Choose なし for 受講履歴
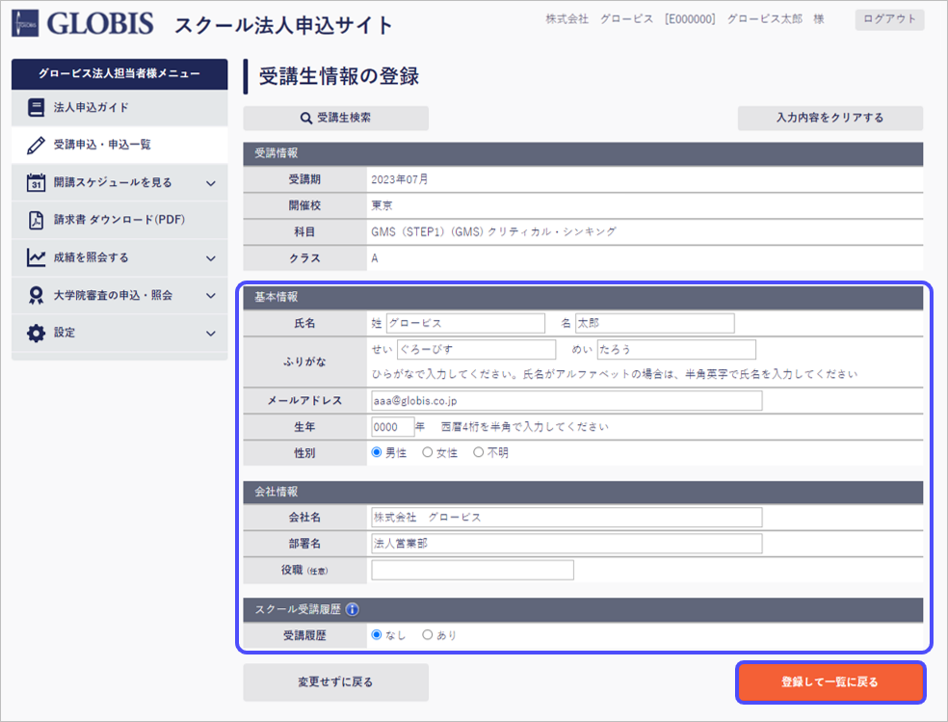Screen dimensions: 948x722 [x=377, y=635]
